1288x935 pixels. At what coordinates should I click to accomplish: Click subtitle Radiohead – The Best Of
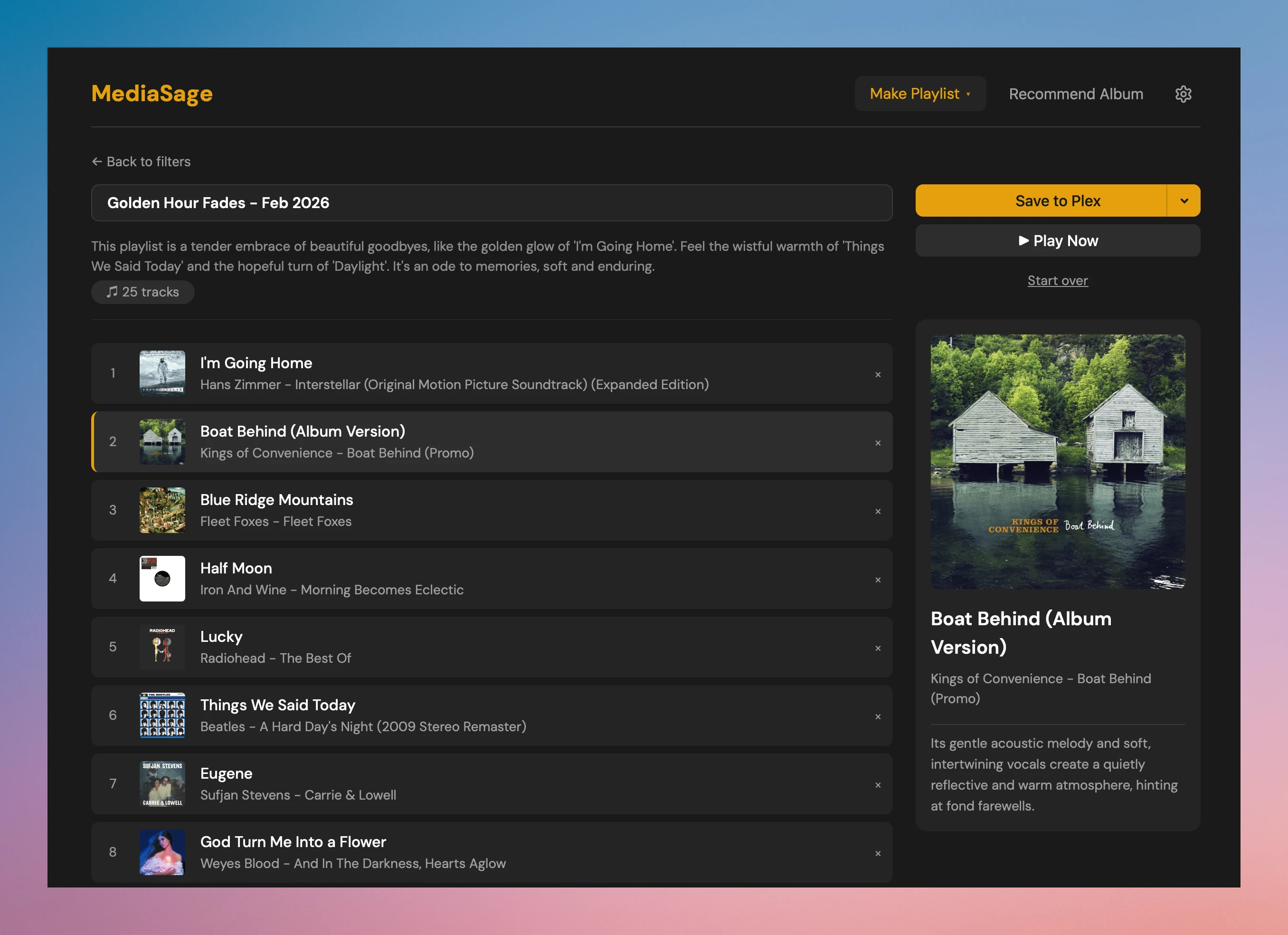pyautogui.click(x=275, y=658)
